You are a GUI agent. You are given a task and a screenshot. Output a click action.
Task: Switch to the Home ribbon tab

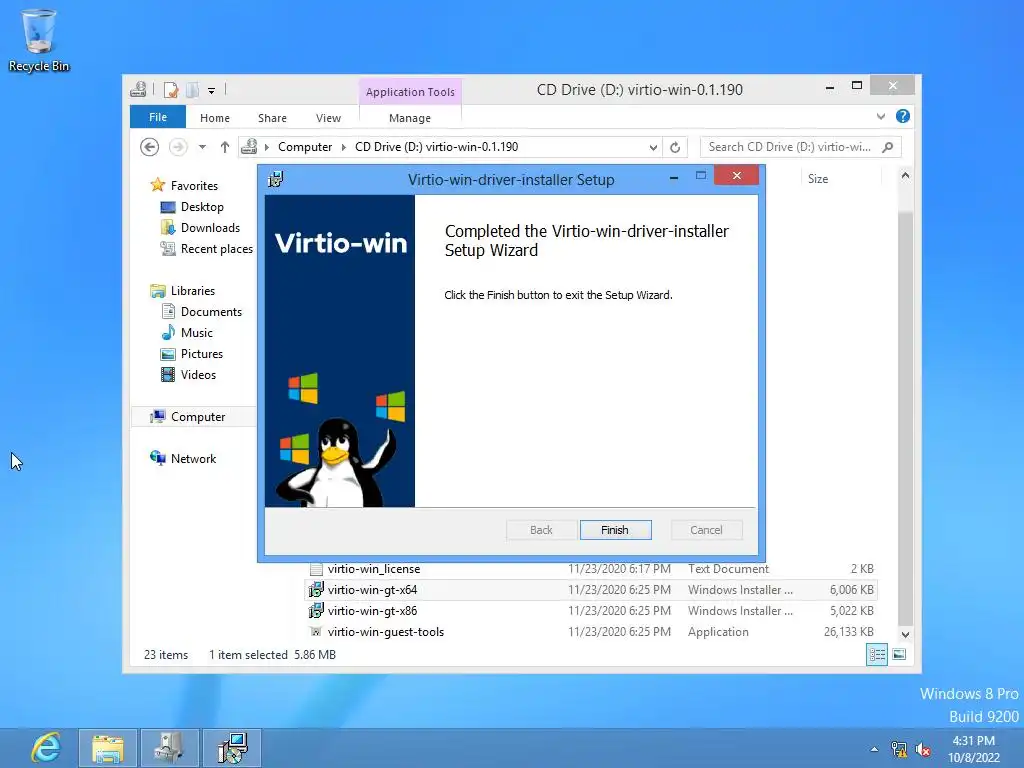pyautogui.click(x=214, y=118)
